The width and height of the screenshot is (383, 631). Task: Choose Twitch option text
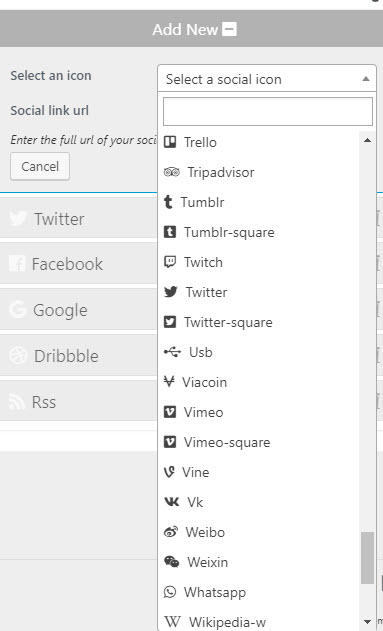[x=203, y=262]
